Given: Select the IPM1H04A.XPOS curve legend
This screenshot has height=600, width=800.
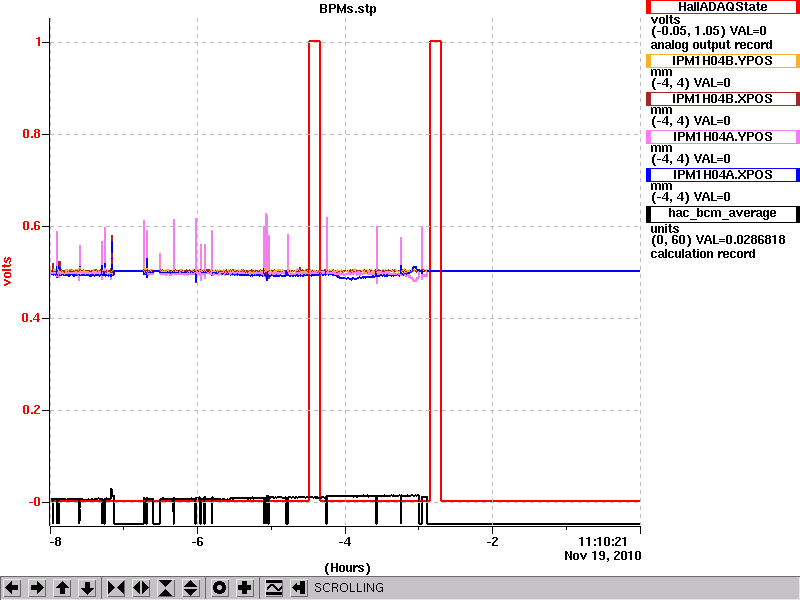Looking at the screenshot, I should 722,175.
